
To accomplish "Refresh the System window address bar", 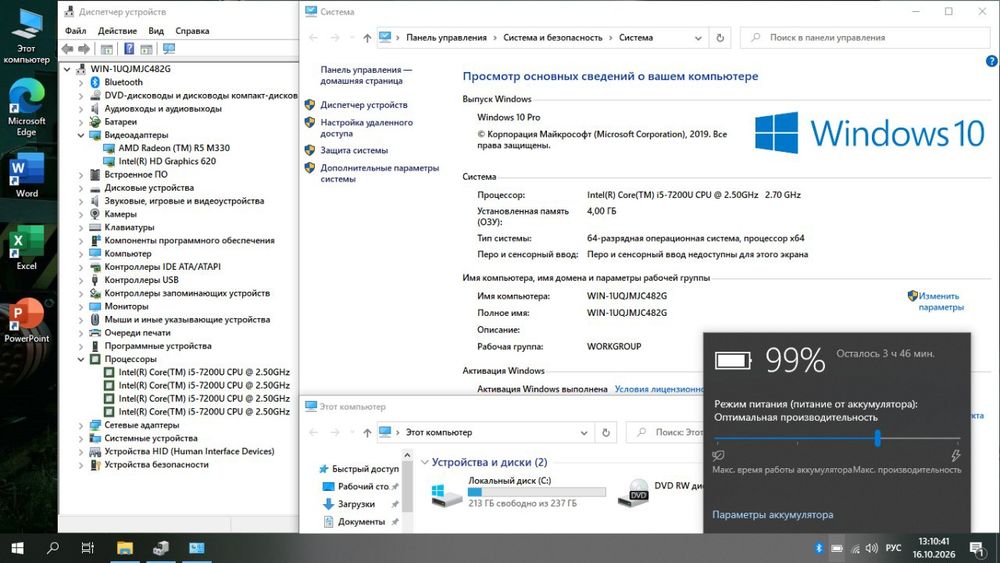I will coord(720,38).
